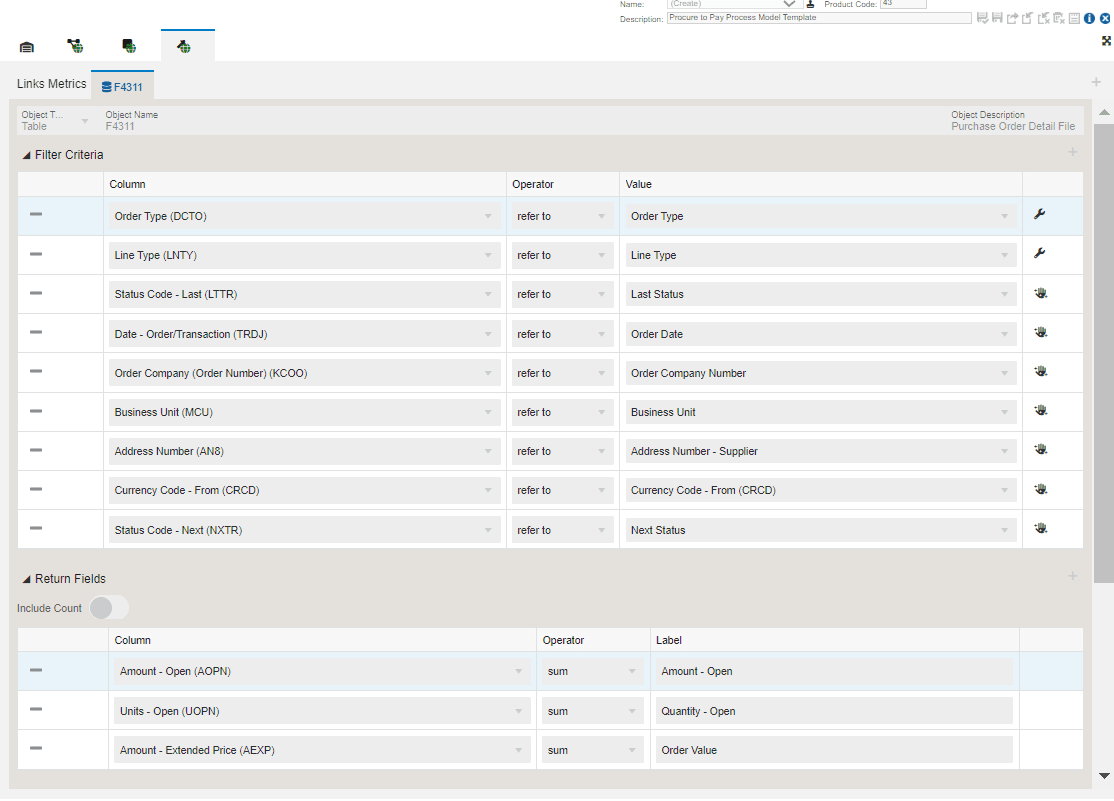The width and height of the screenshot is (1114, 801).
Task: Click the Purchase Order Detail File description
Action: coord(1013,127)
